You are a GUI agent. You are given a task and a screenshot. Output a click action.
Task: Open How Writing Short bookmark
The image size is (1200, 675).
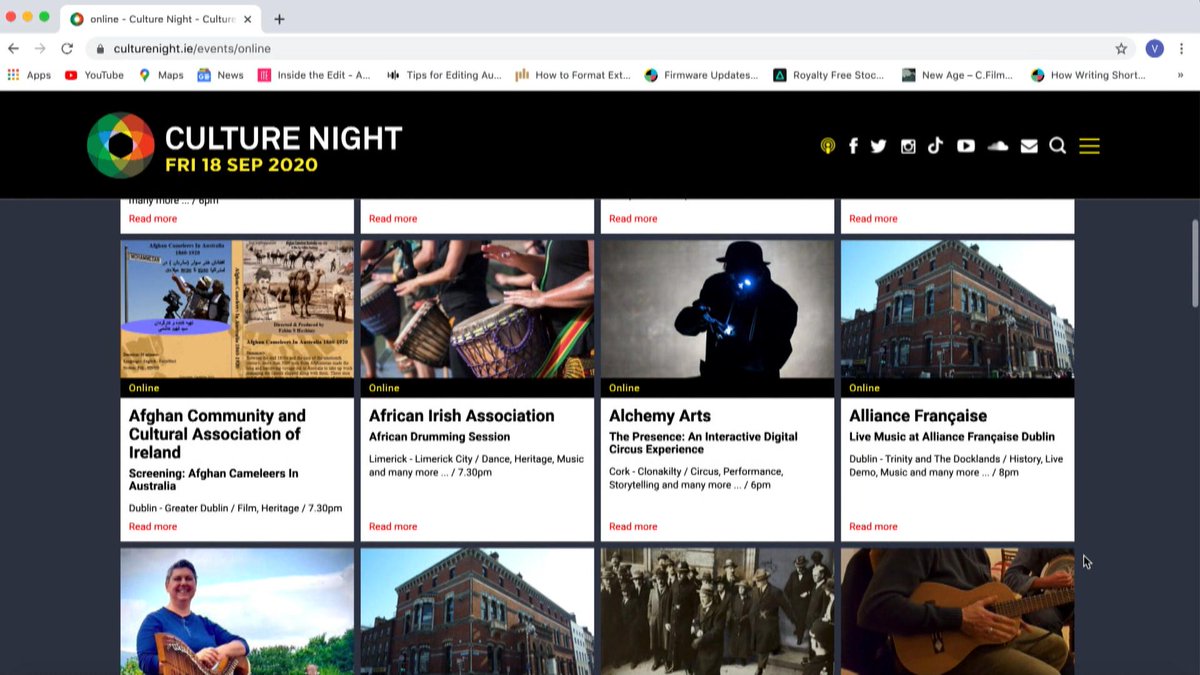tap(1088, 75)
